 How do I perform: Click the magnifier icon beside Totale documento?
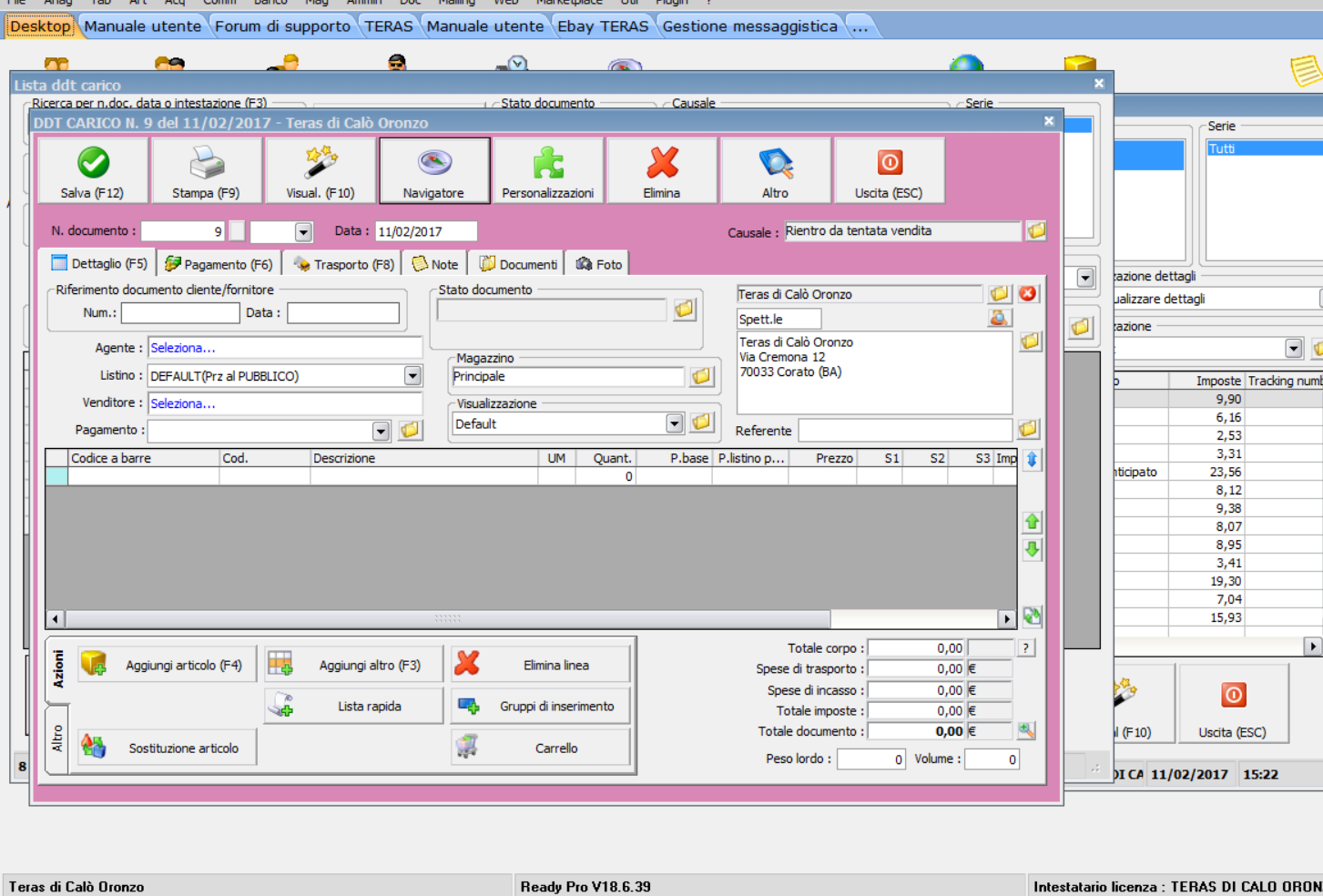(1026, 730)
